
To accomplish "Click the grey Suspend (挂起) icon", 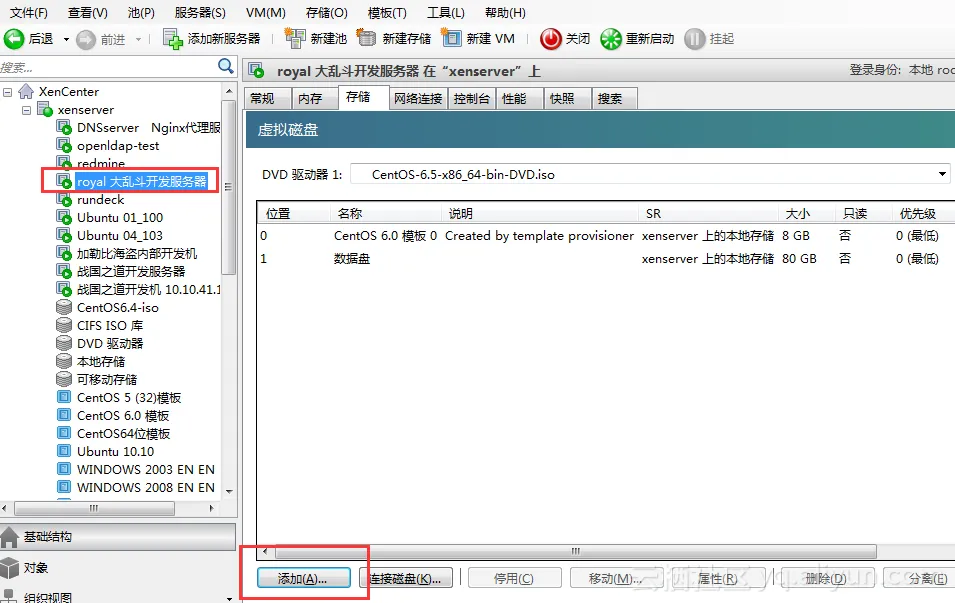I will tap(694, 39).
